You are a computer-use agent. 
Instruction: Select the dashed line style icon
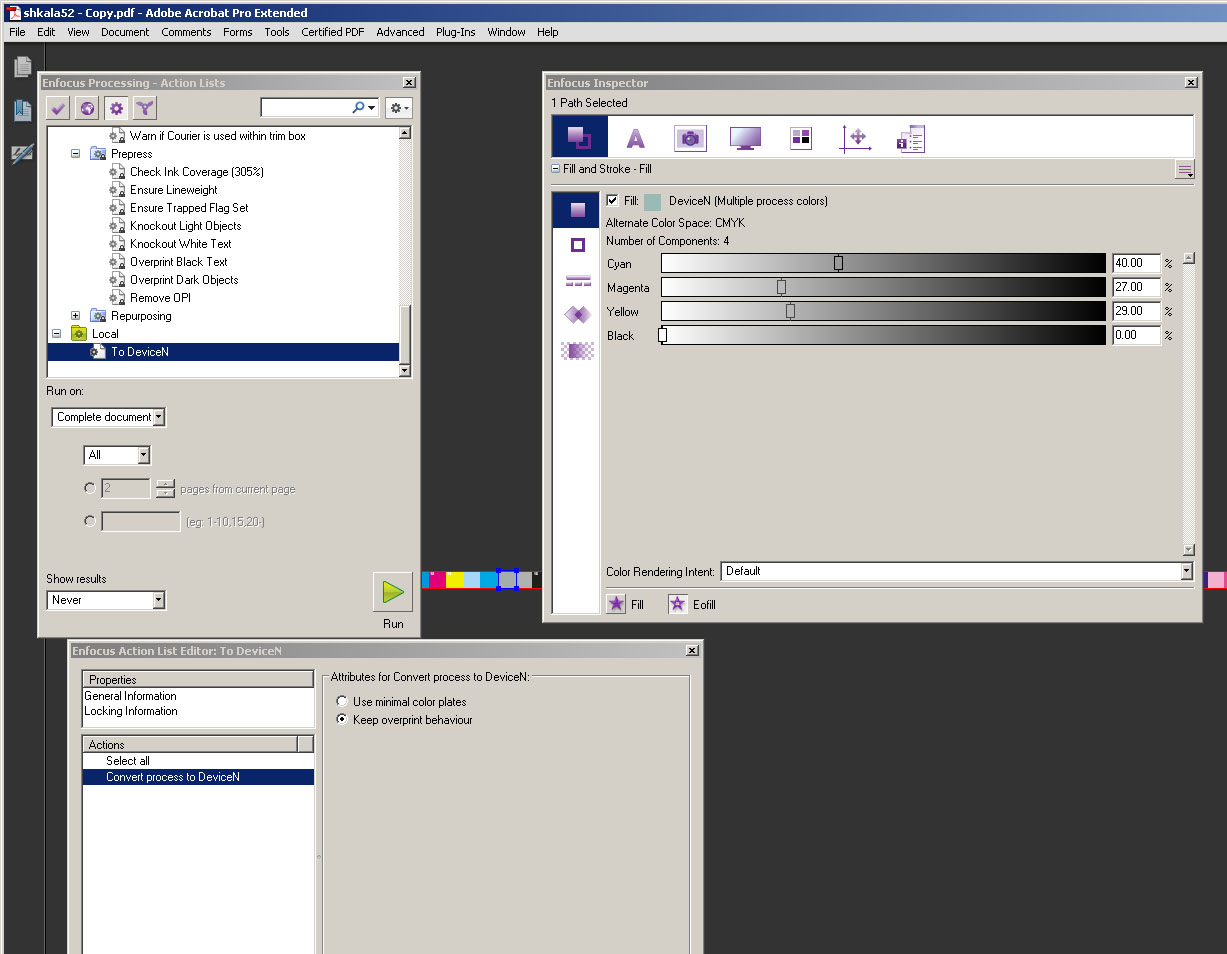click(x=577, y=281)
